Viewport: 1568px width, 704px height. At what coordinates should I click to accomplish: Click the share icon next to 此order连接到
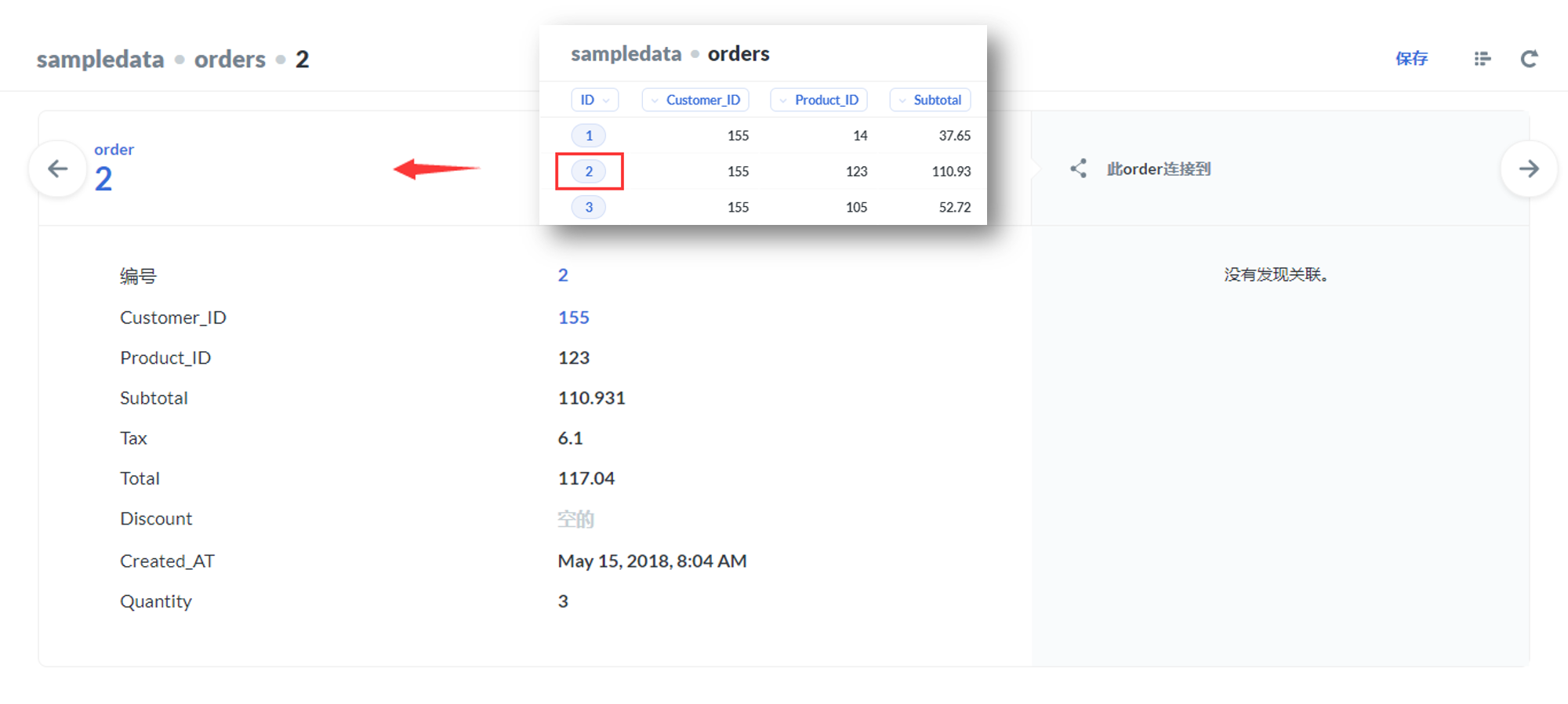pos(1079,169)
